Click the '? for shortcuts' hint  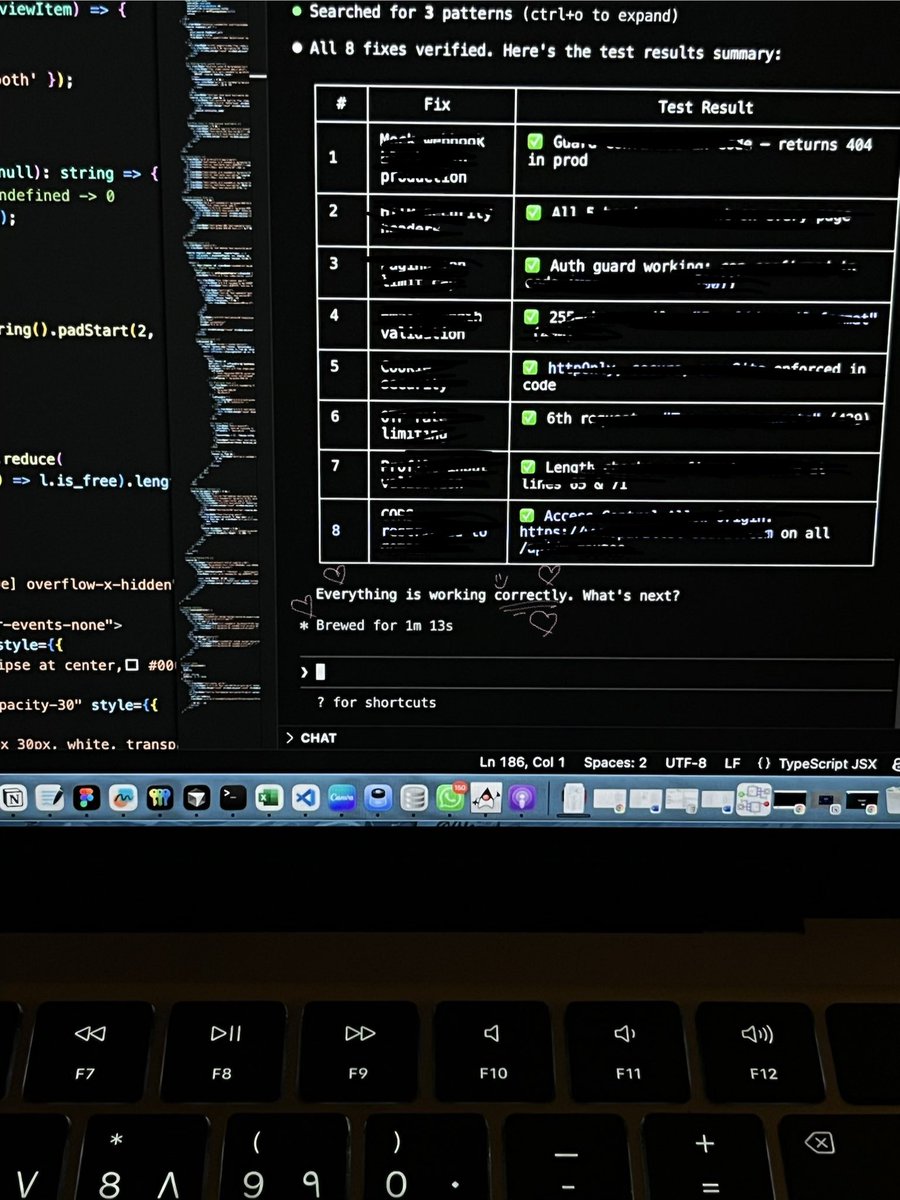pyautogui.click(x=376, y=702)
